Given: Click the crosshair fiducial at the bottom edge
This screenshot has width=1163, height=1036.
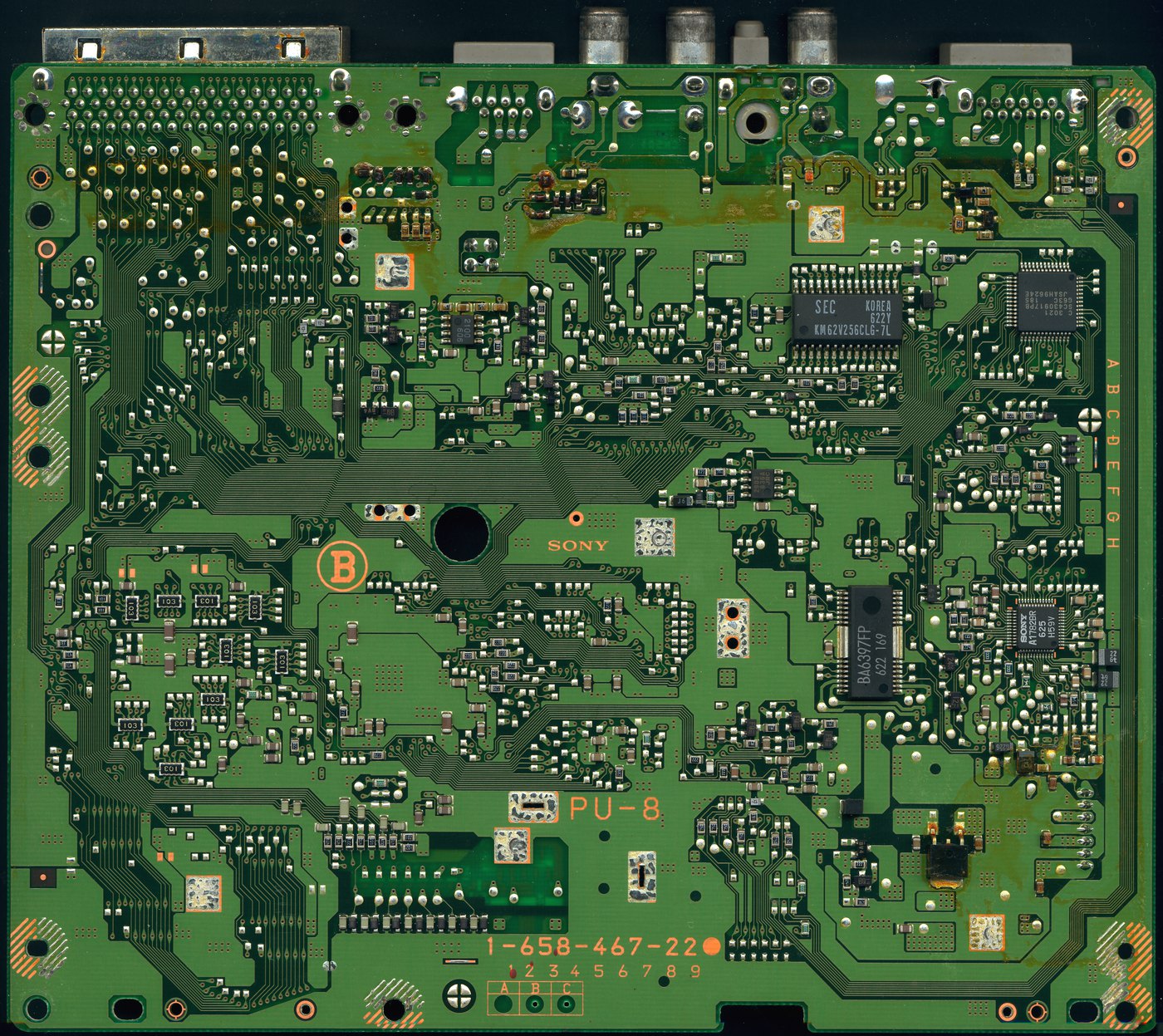Looking at the screenshot, I should point(459,993).
